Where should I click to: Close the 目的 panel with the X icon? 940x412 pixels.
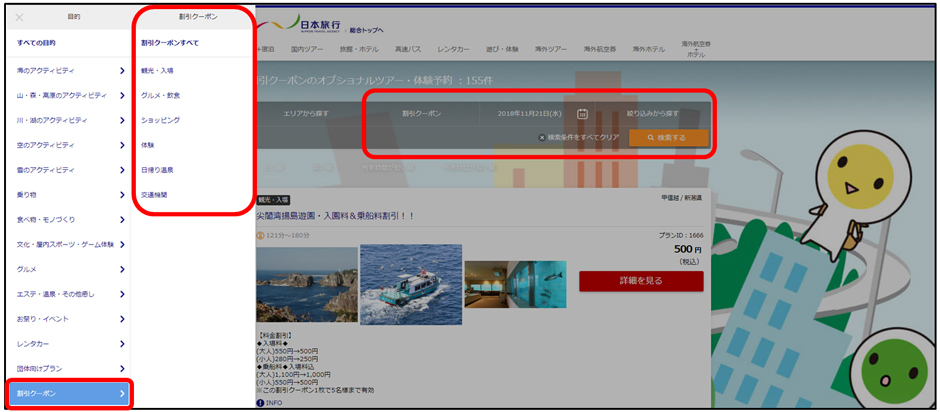[x=20, y=17]
